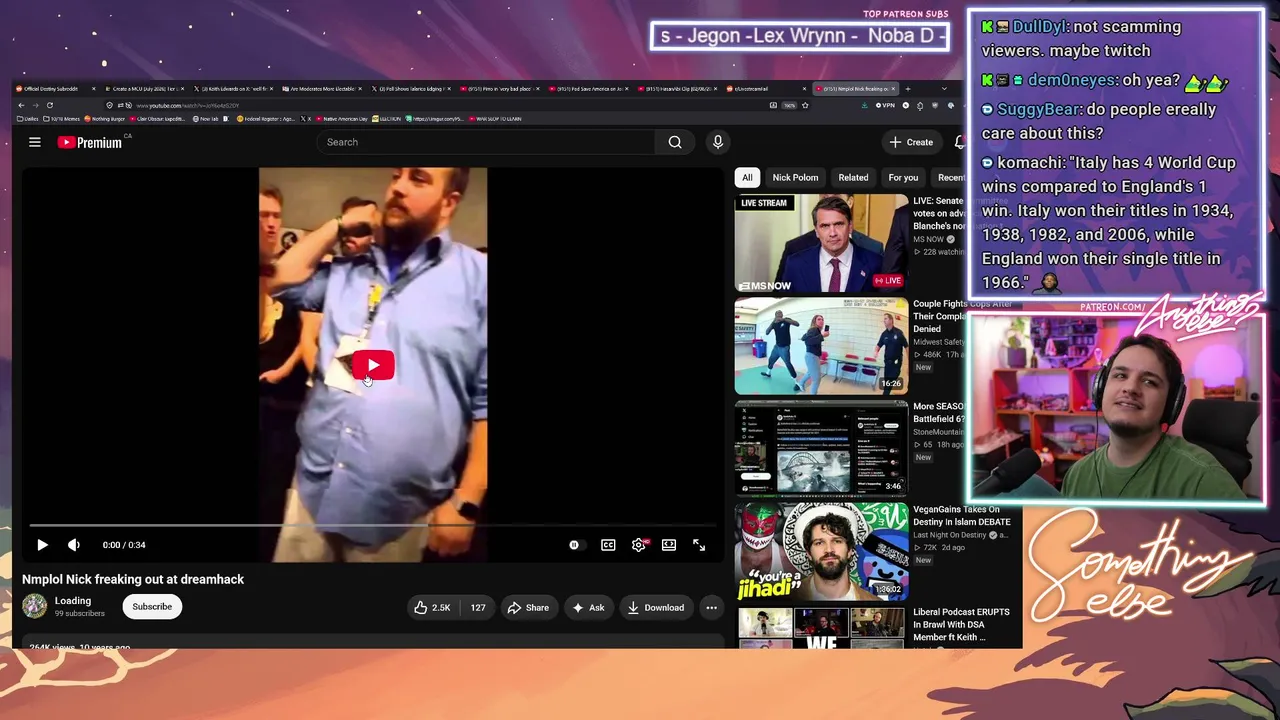Select the For you filter chip

click(x=903, y=177)
